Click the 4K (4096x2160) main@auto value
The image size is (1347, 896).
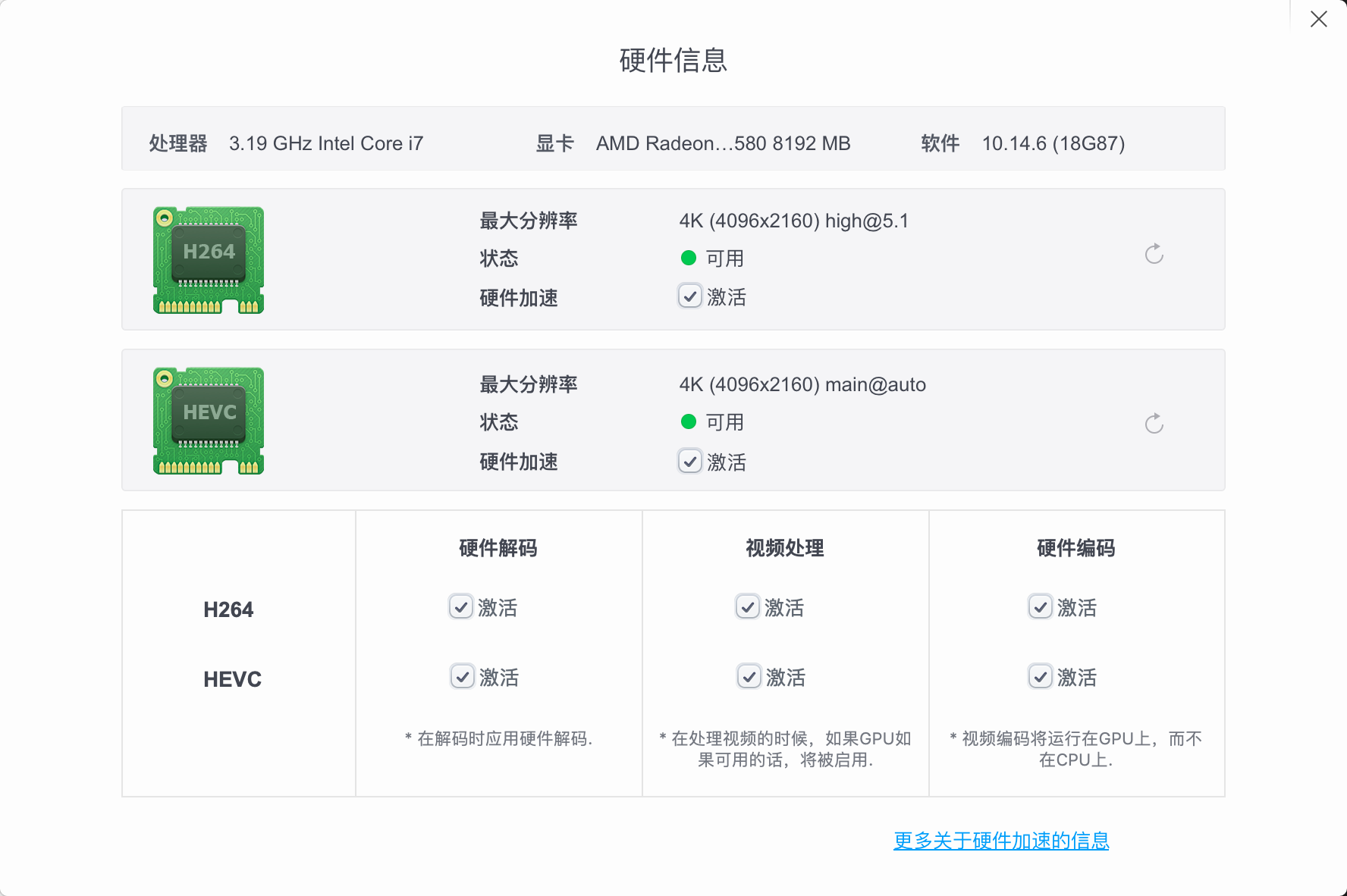pyautogui.click(x=802, y=384)
